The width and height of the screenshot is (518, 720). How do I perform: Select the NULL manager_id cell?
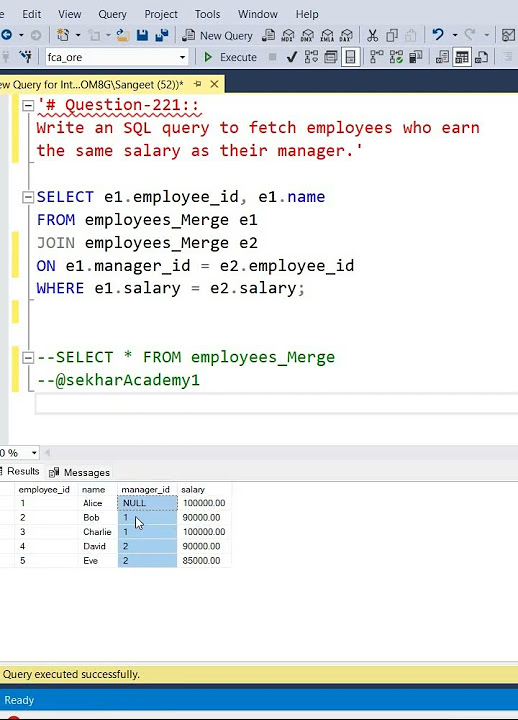147,503
